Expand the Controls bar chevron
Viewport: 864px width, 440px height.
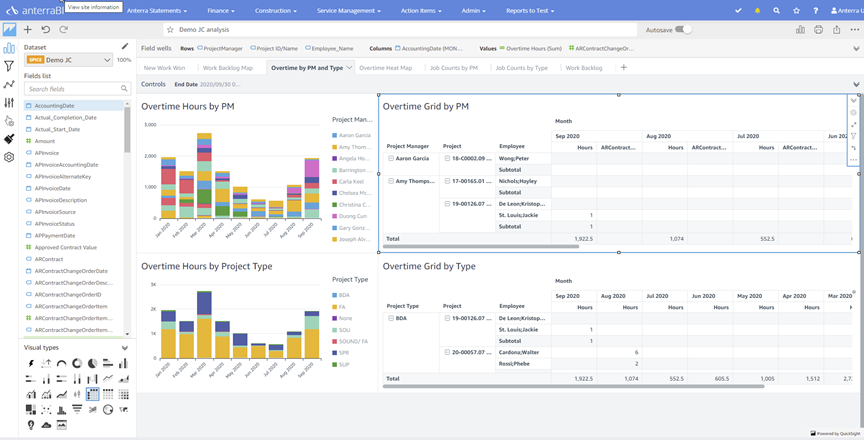pos(856,84)
